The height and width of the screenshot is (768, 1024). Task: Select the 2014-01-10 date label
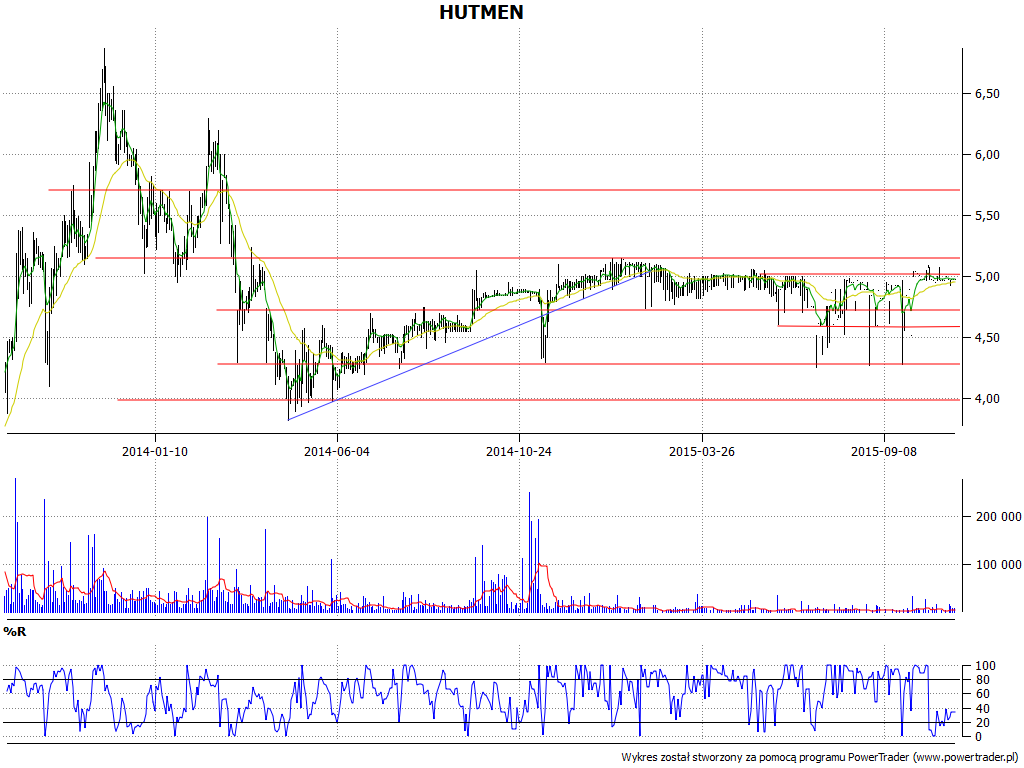[155, 451]
